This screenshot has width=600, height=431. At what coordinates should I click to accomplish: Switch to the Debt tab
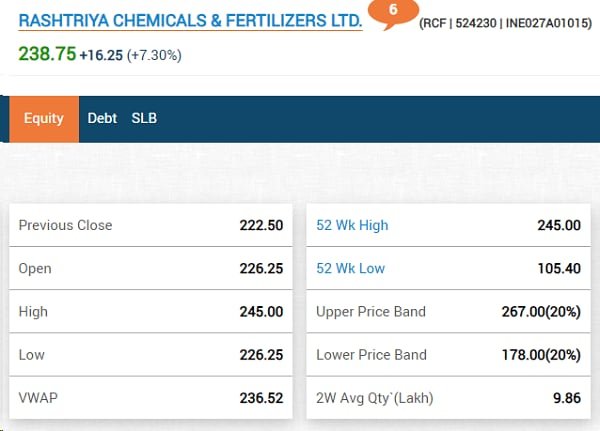tap(102, 118)
